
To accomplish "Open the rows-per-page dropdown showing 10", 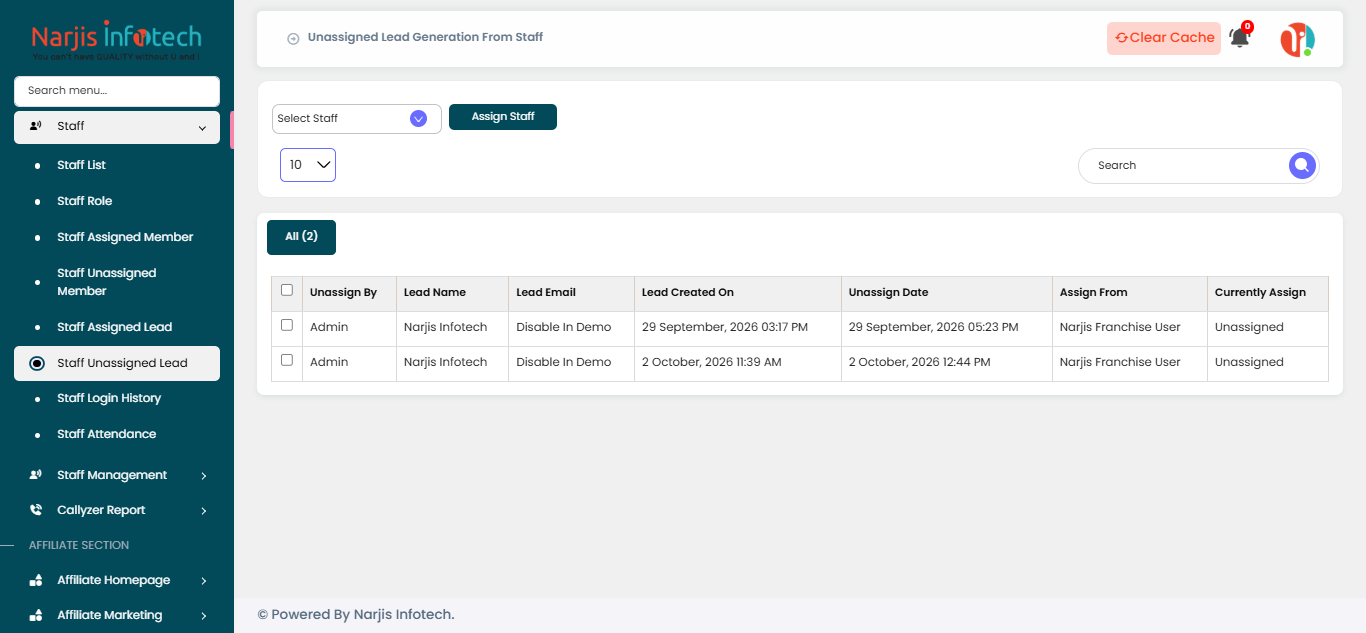I will 308,165.
